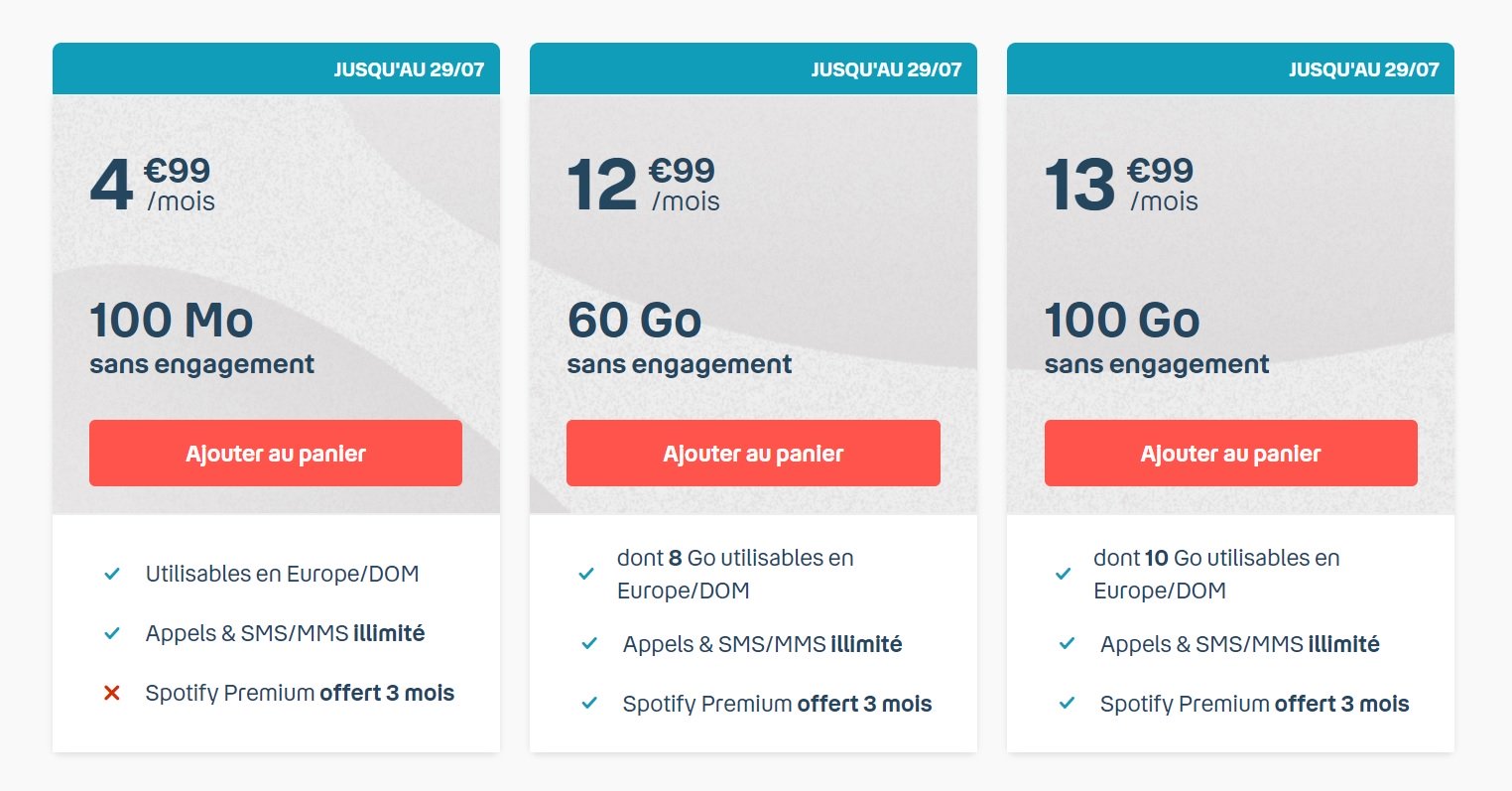Add the 60 Go plan to cart
1512x791 pixels.
[x=753, y=454]
